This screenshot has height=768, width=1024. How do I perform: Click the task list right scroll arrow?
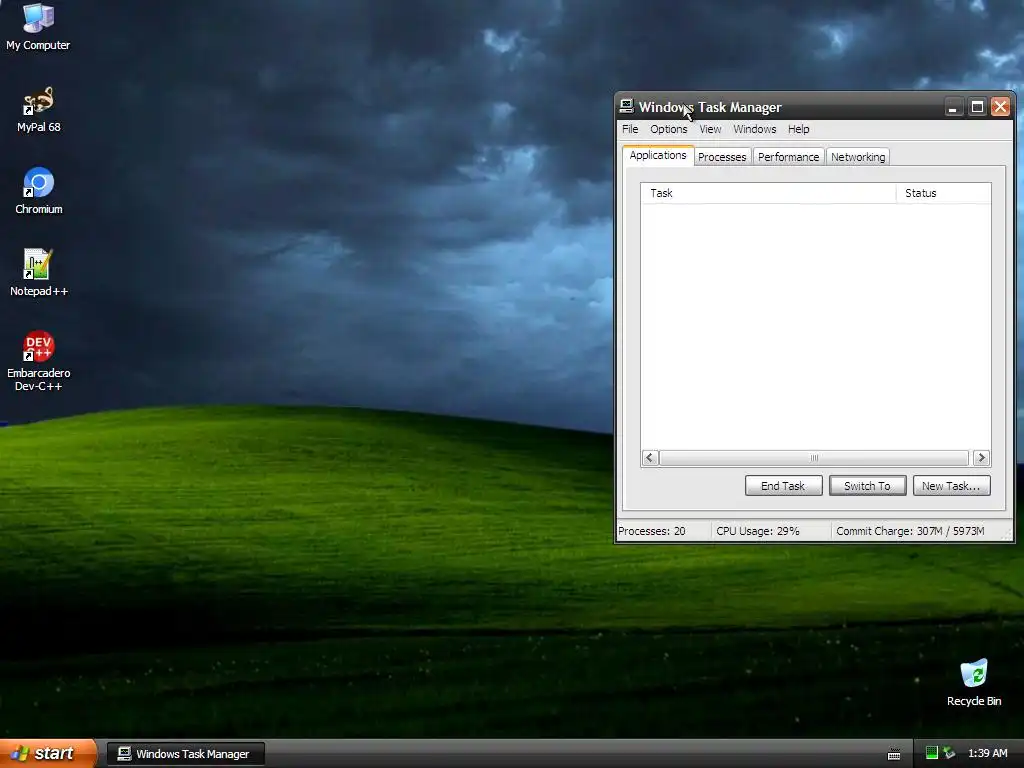(x=981, y=458)
